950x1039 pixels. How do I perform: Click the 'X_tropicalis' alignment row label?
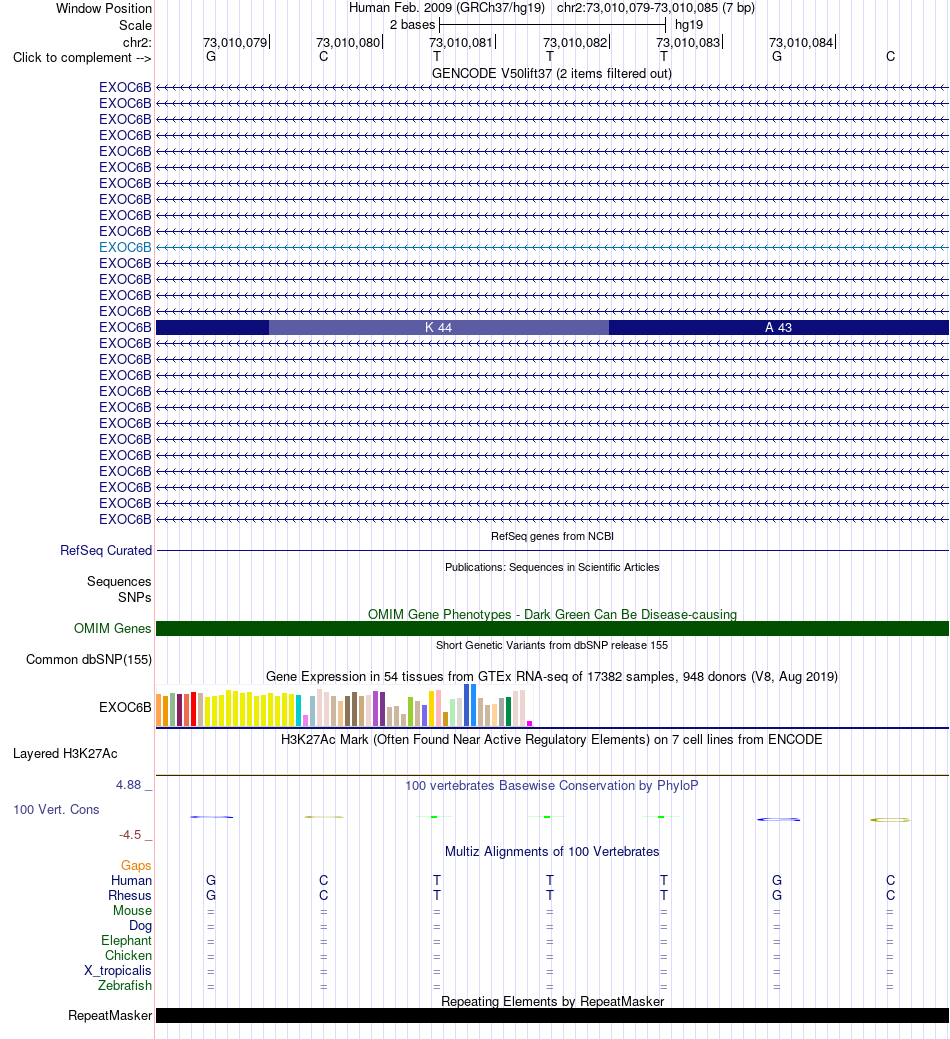click(118, 971)
